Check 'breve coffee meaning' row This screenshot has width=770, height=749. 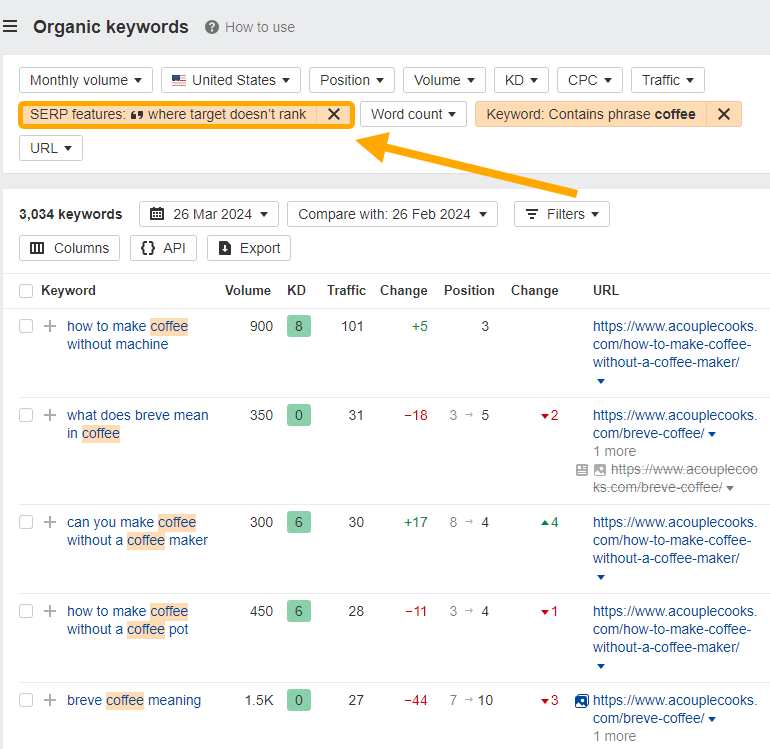pos(26,700)
